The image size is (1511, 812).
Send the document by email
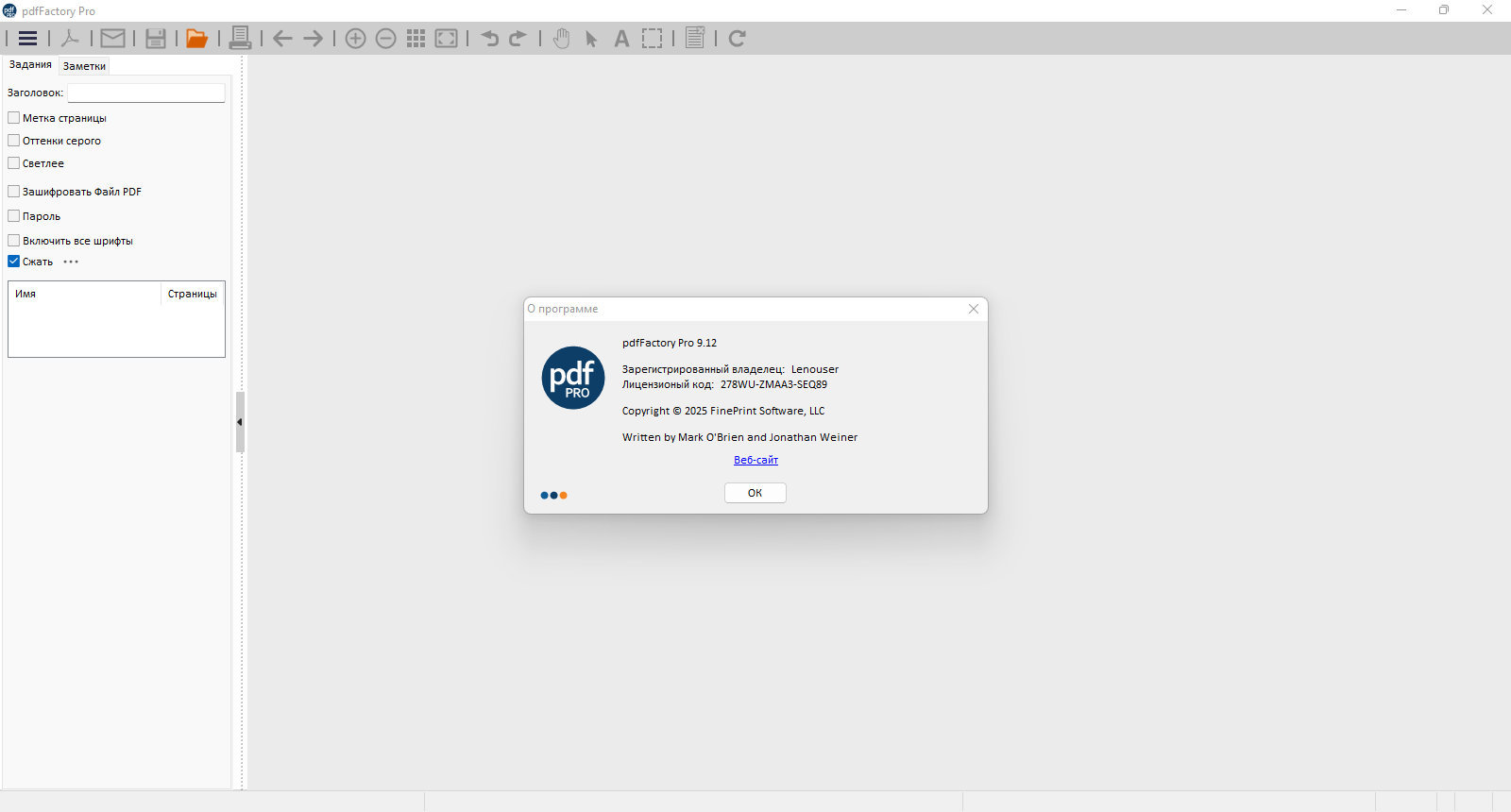click(x=113, y=39)
